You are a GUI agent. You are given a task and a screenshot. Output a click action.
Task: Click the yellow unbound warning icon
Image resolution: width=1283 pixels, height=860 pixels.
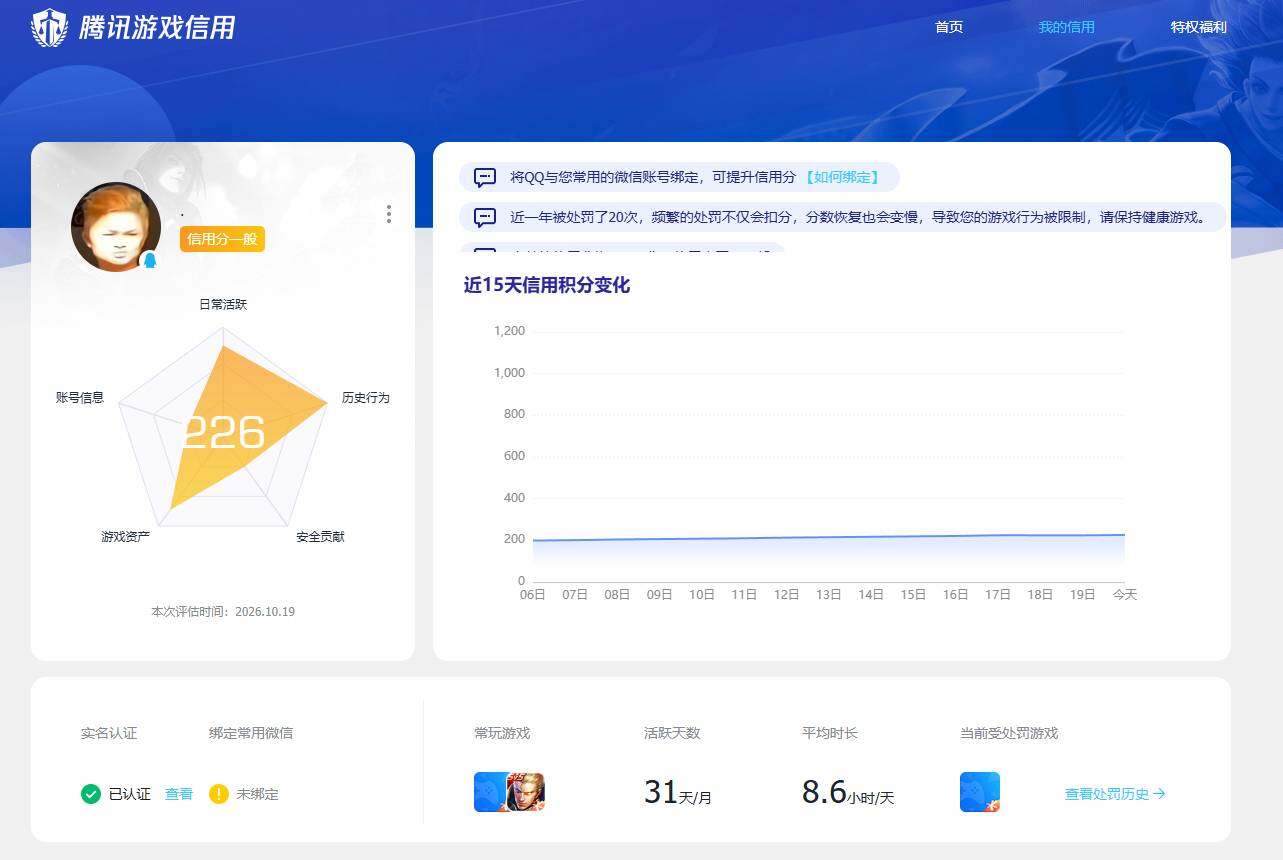tap(219, 794)
